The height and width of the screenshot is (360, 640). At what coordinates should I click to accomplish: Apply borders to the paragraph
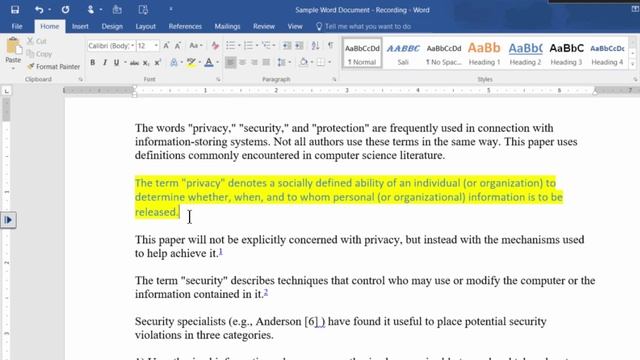[x=321, y=62]
